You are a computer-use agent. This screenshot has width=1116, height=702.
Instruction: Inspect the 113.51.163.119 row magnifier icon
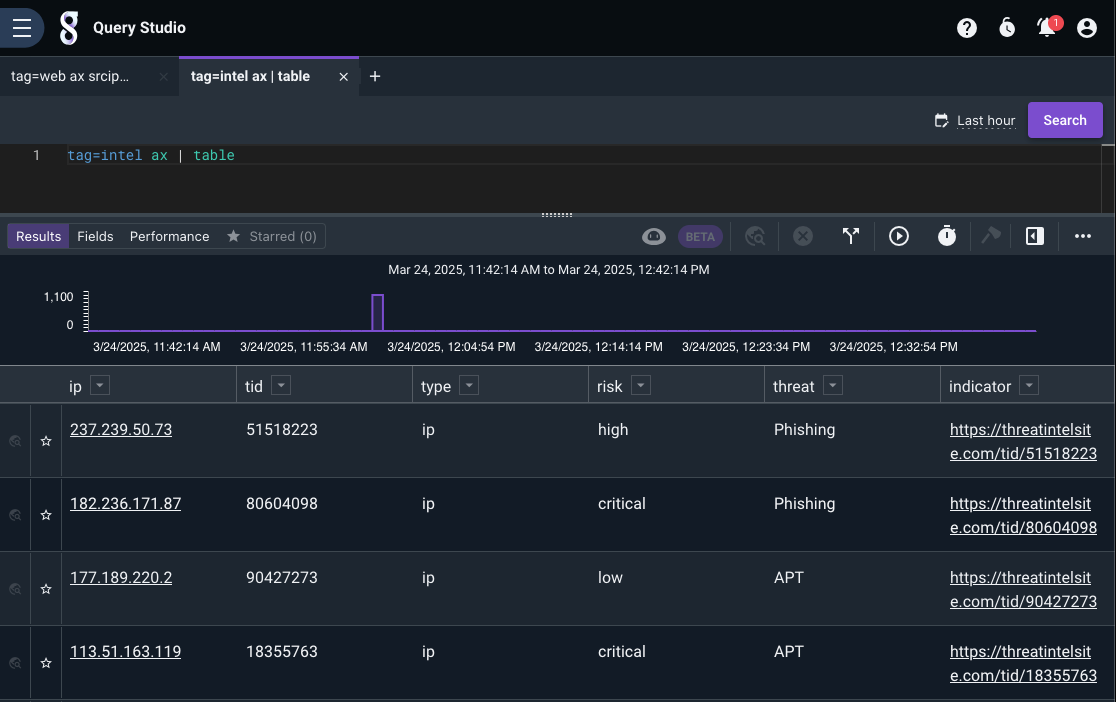click(15, 664)
